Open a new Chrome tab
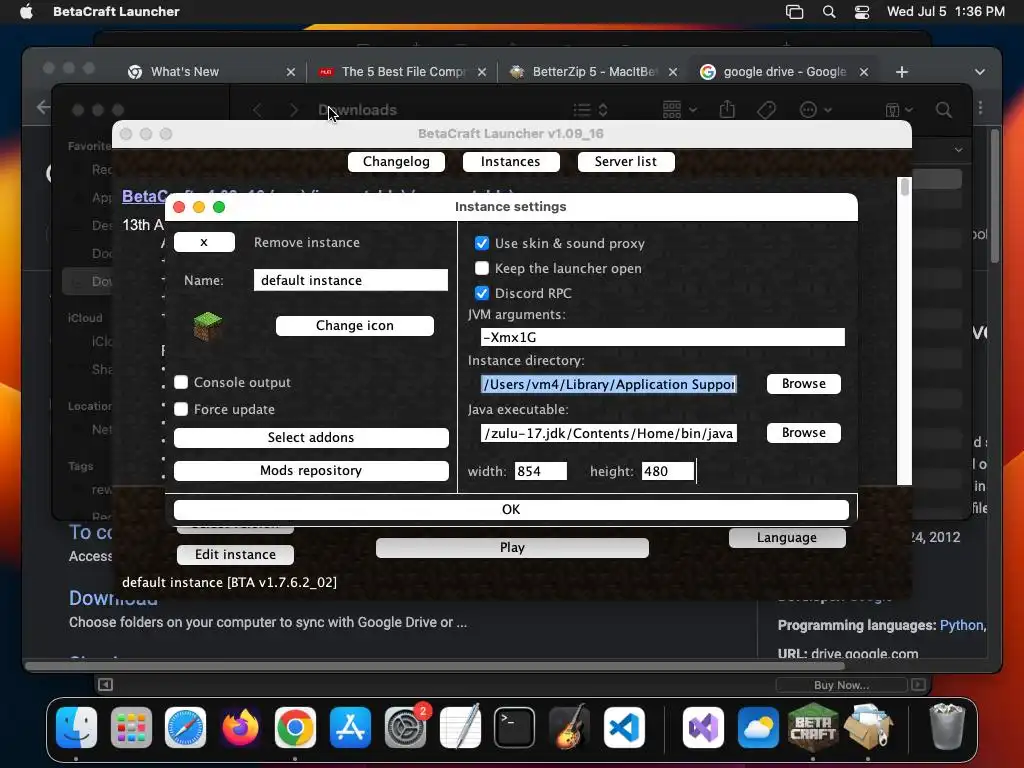 coord(902,72)
